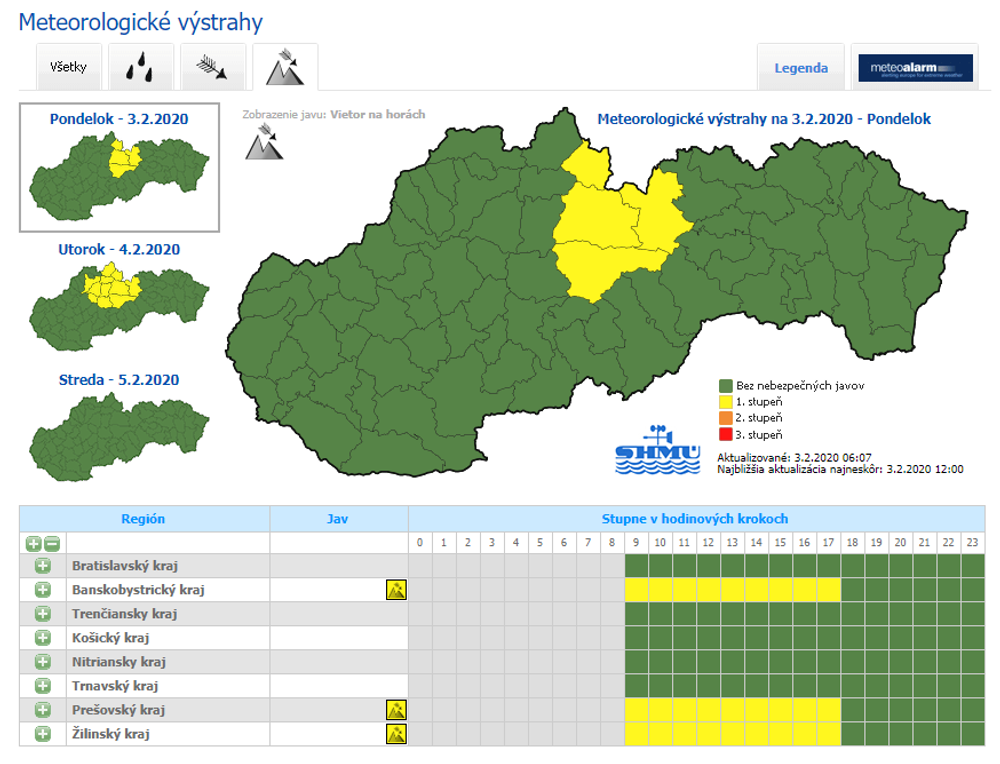Click the Pondelok - 3.2.2020 heading link
The height and width of the screenshot is (764, 1000).
coord(119,119)
